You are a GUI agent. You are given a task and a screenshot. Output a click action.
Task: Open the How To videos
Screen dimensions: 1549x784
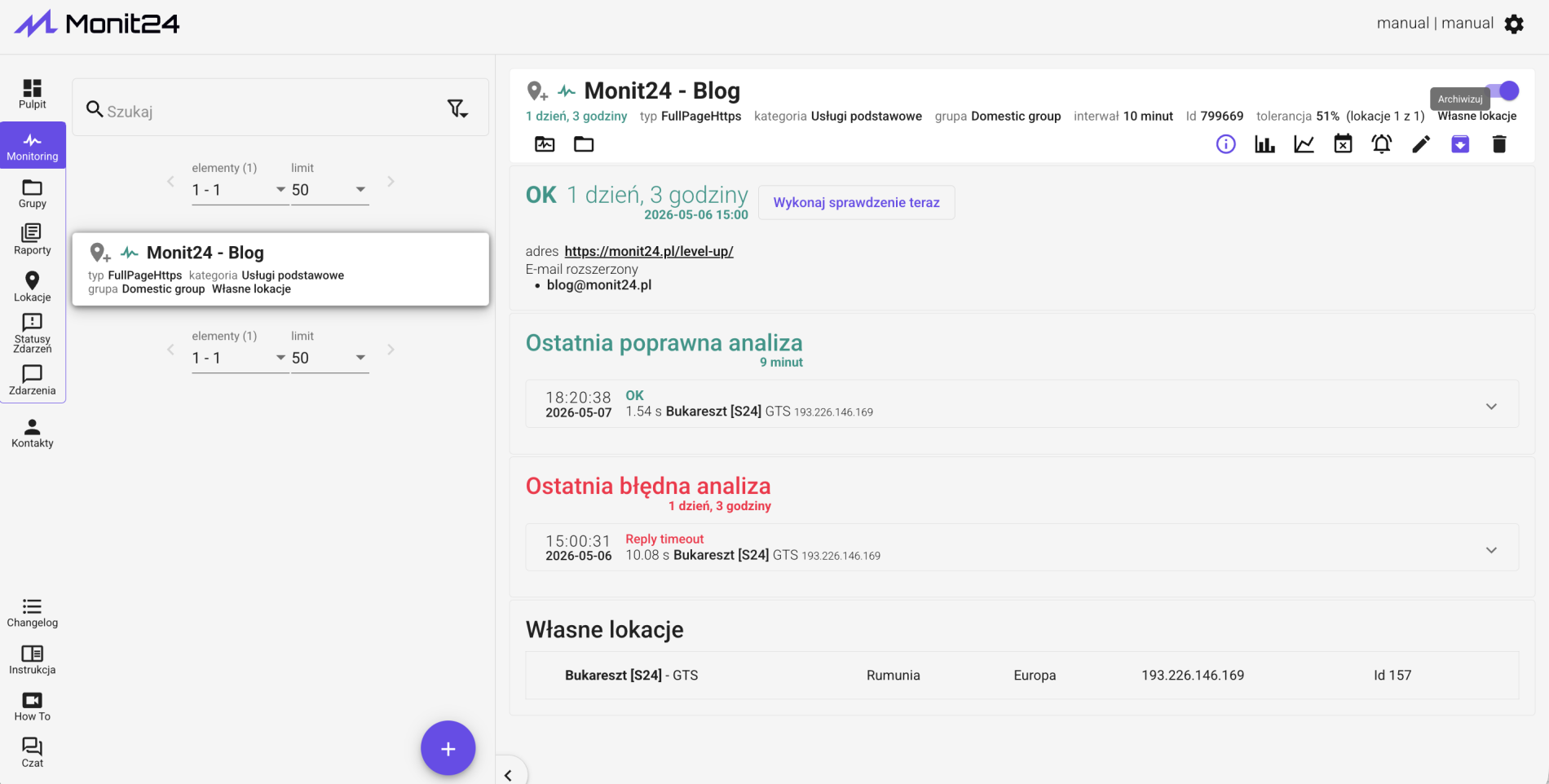pos(33,707)
